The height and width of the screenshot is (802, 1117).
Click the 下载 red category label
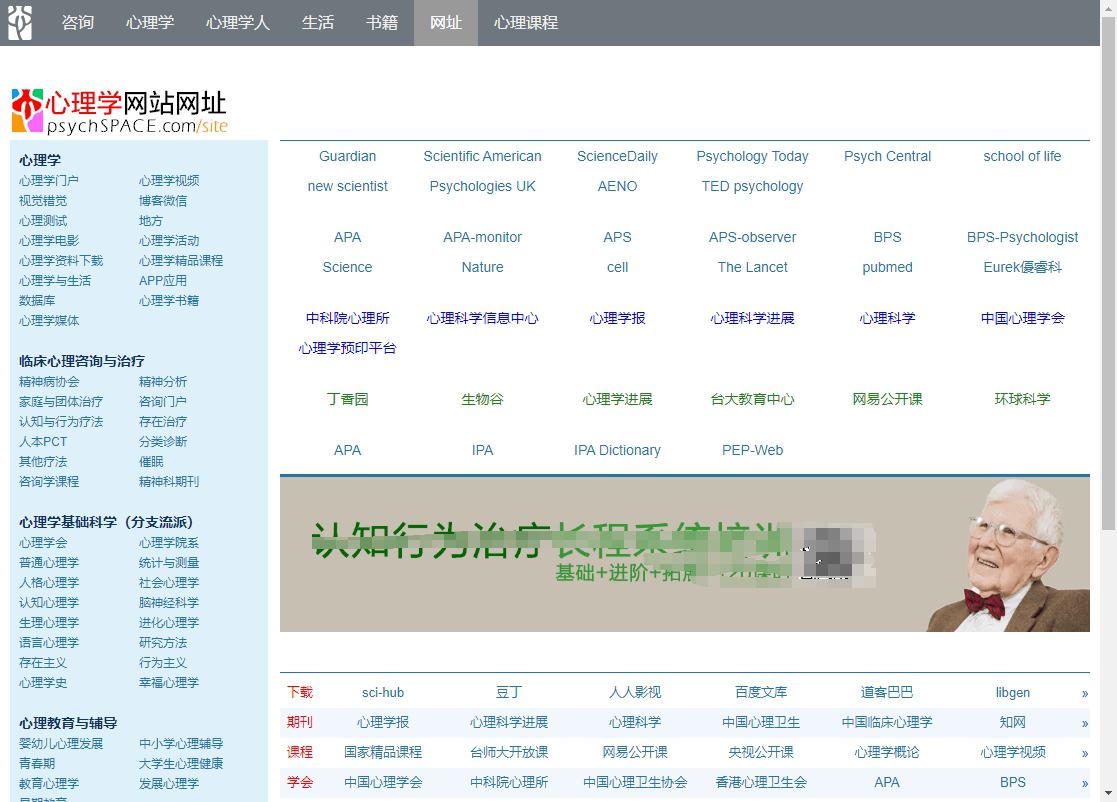point(299,692)
